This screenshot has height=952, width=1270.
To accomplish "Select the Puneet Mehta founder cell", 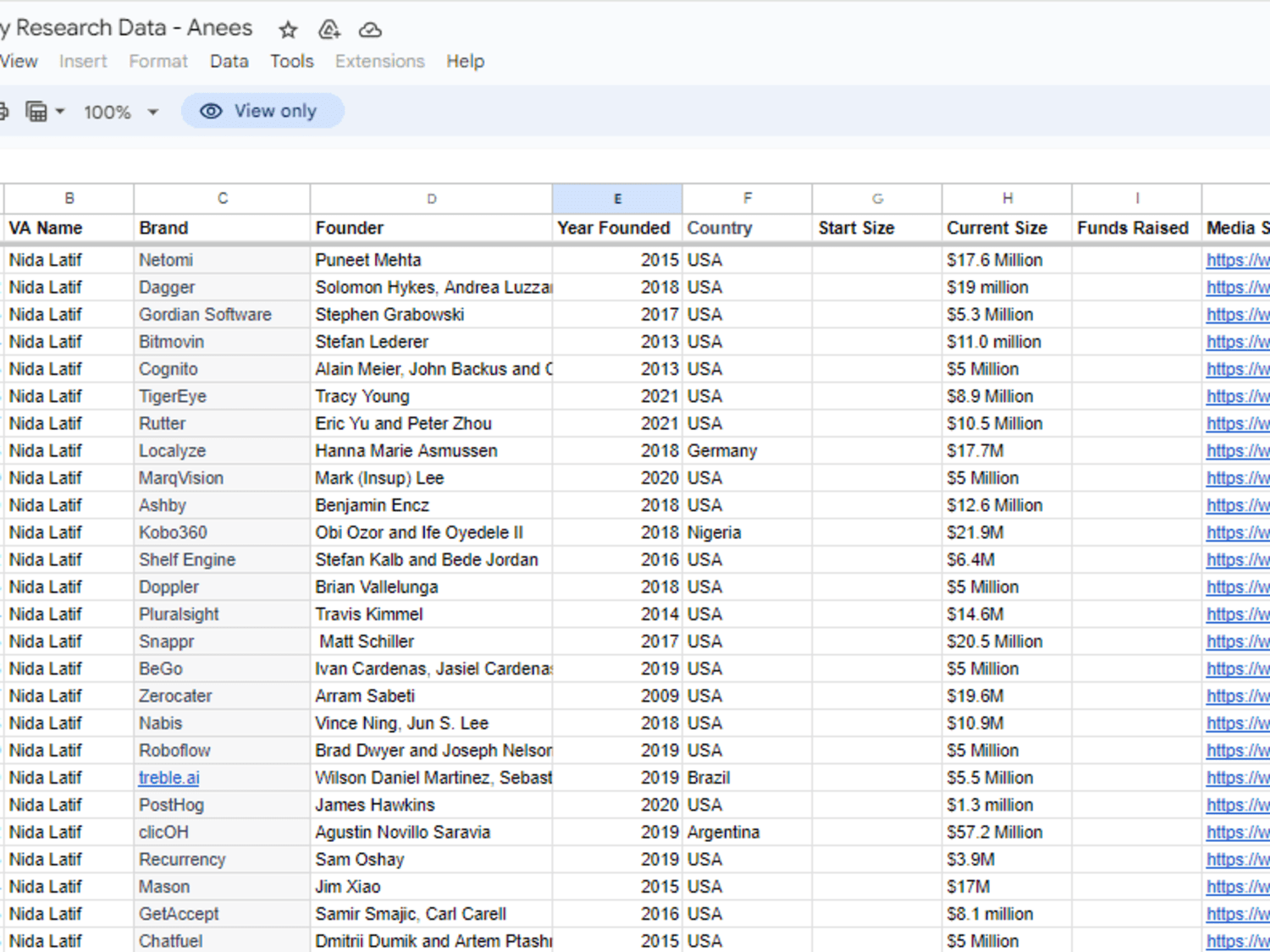I will (432, 260).
